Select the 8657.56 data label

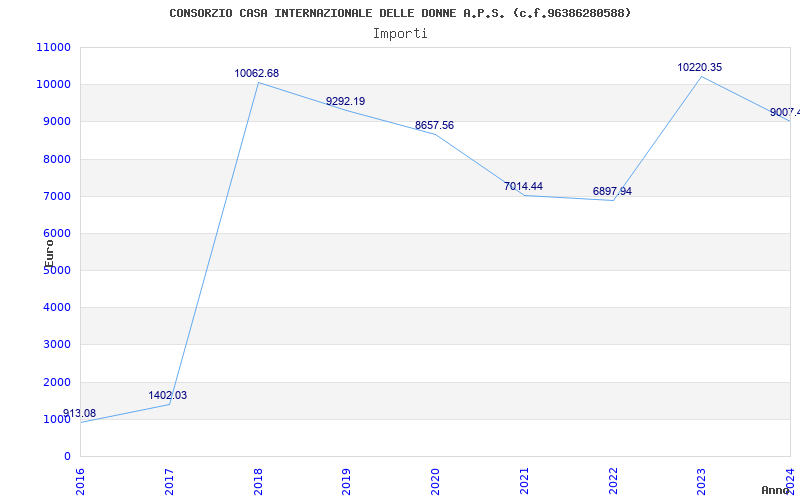pos(434,126)
